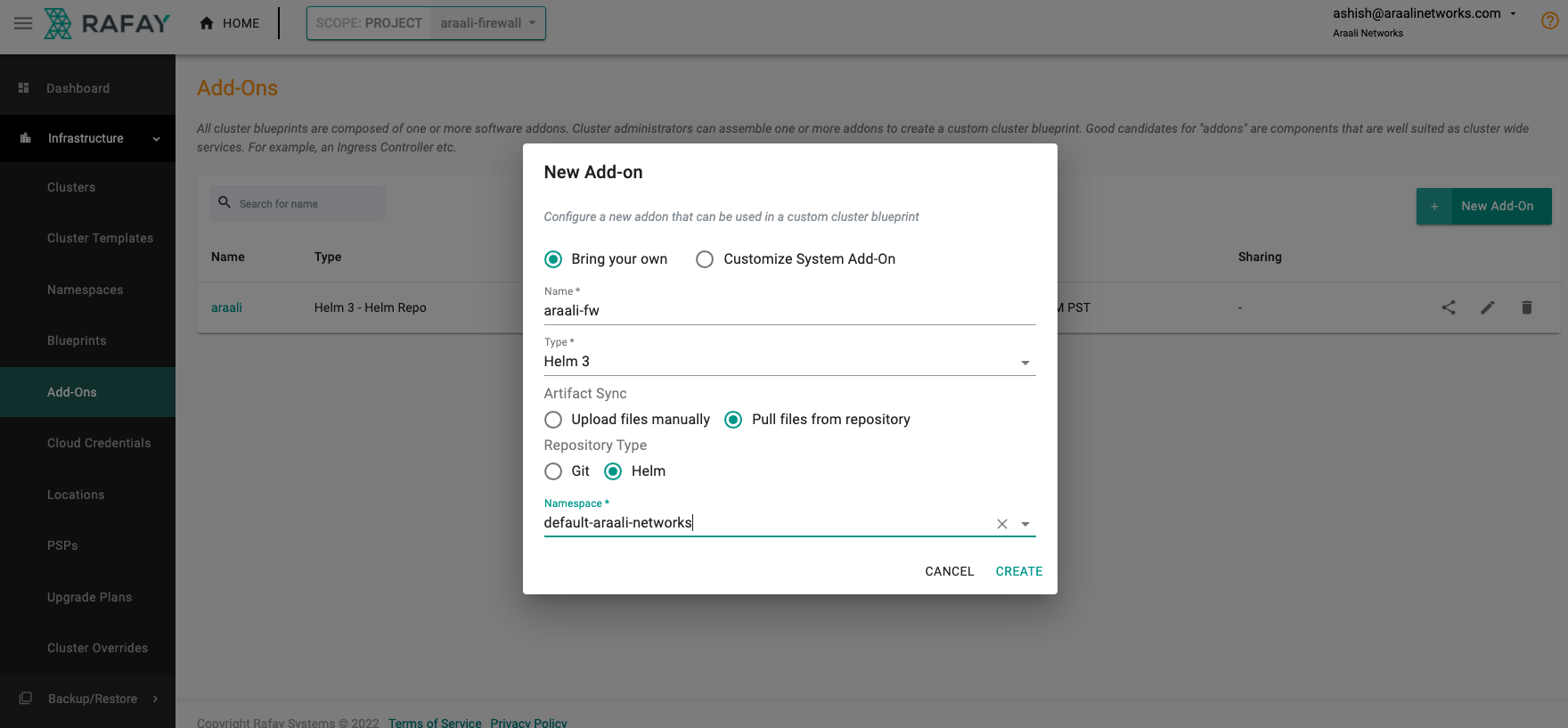Screen dimensions: 1568x728
Task: Click the search magnifier icon
Action: [225, 203]
